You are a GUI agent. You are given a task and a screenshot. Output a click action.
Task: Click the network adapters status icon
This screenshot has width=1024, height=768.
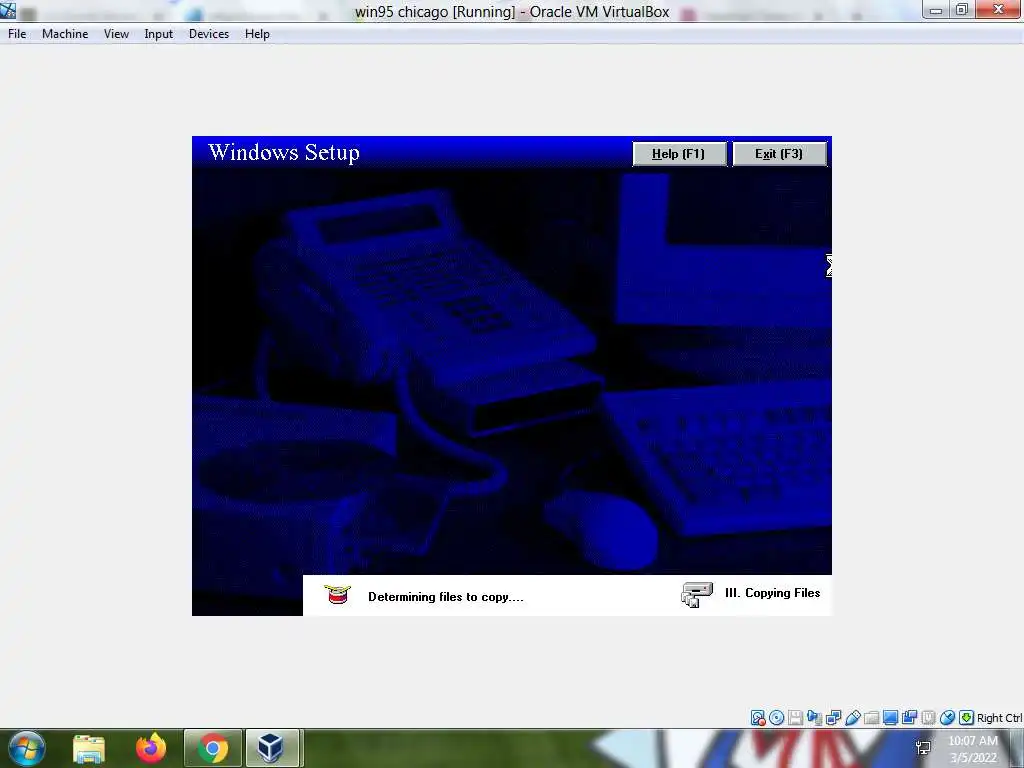click(833, 718)
